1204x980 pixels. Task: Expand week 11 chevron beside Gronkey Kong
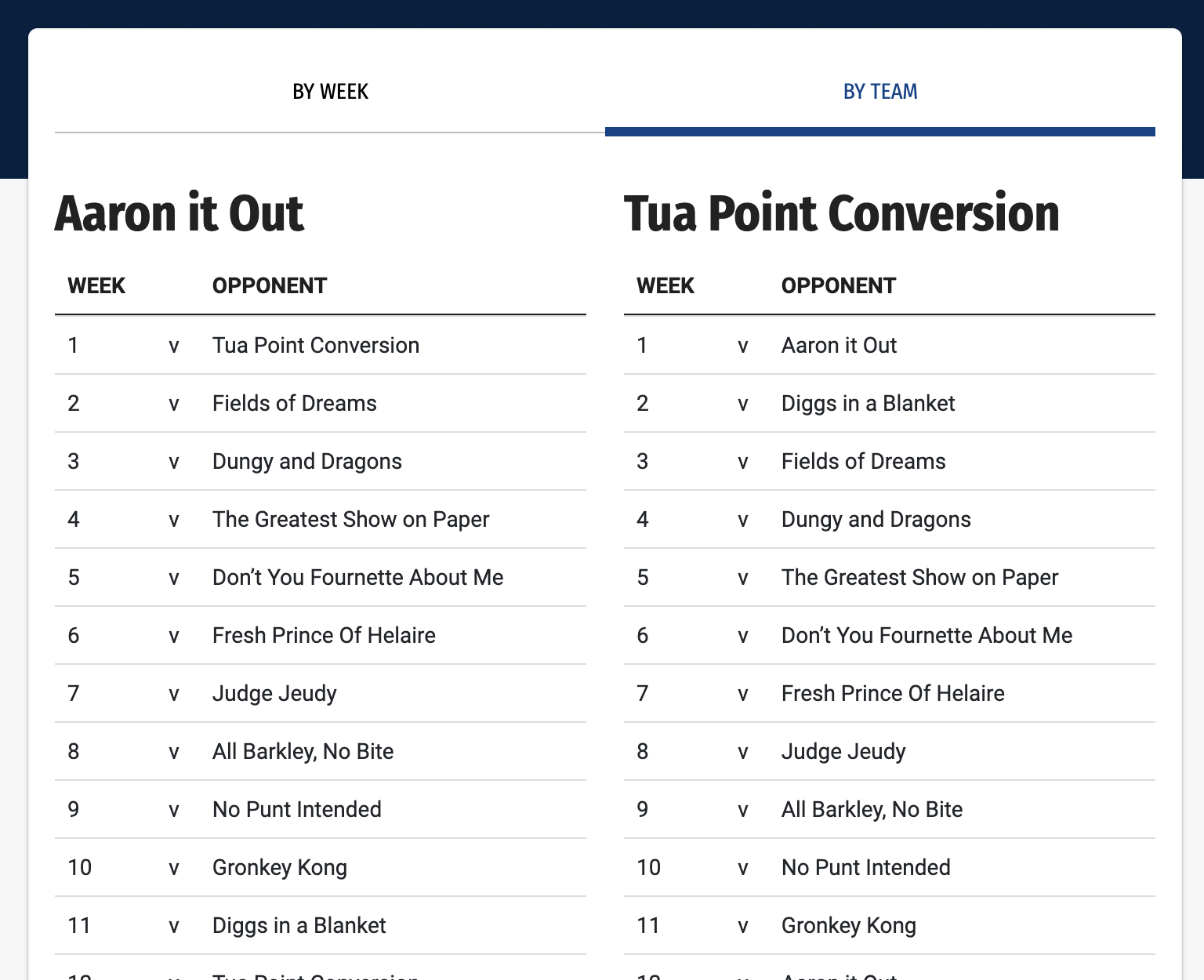point(742,925)
